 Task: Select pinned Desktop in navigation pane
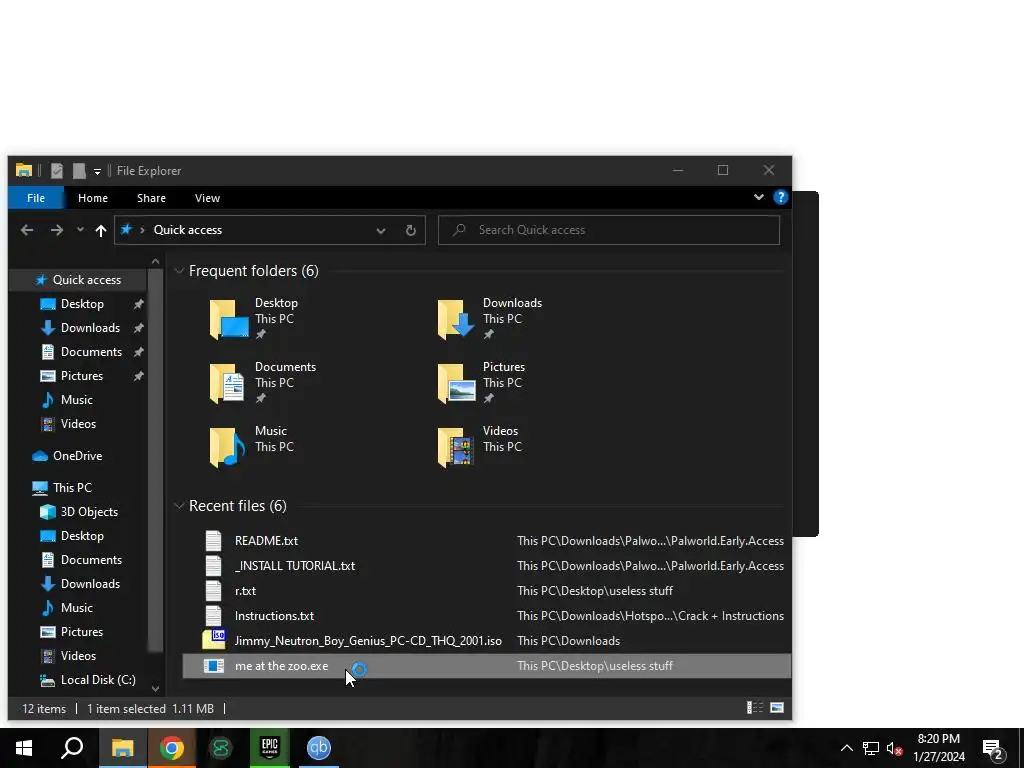[82, 304]
